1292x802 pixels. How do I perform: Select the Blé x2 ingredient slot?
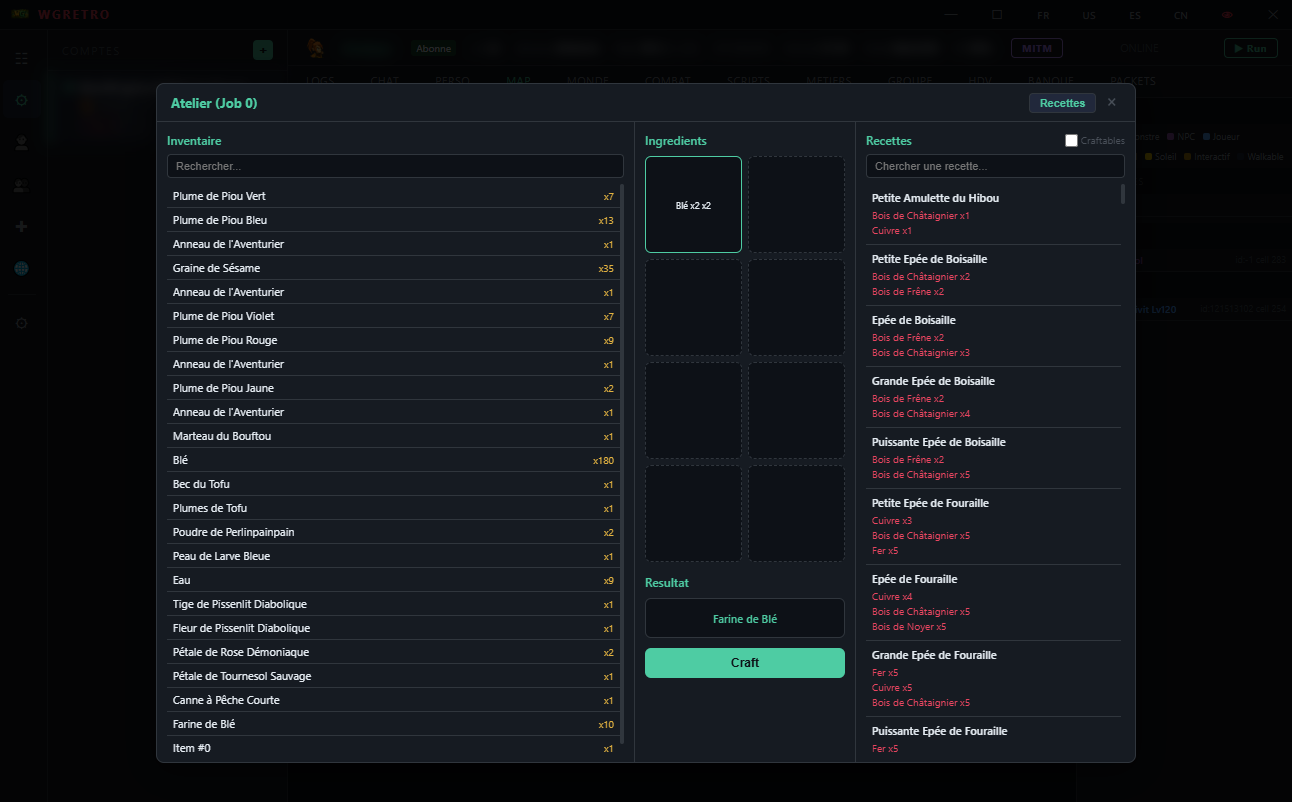pos(693,205)
